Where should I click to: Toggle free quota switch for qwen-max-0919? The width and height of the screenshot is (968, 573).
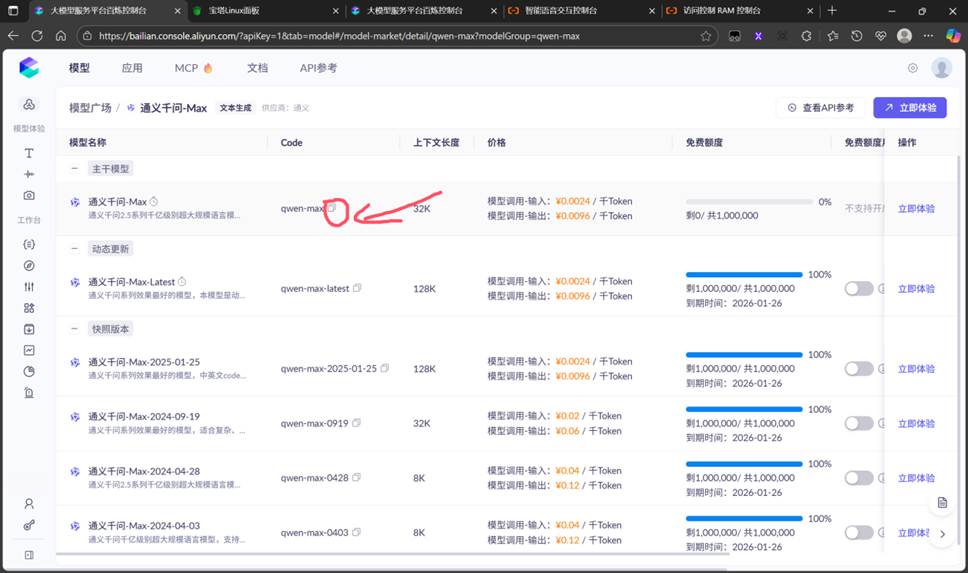pos(858,423)
